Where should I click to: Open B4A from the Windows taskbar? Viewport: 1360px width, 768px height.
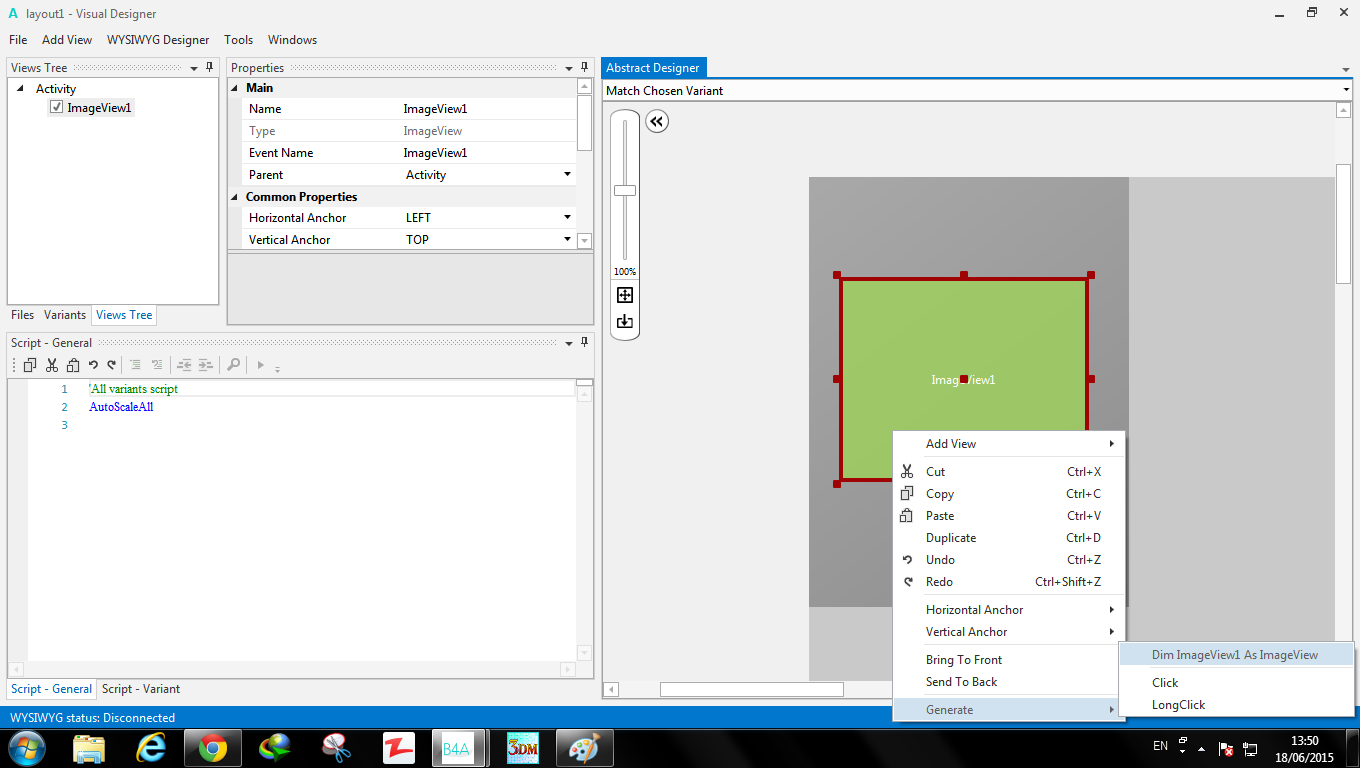[x=457, y=747]
